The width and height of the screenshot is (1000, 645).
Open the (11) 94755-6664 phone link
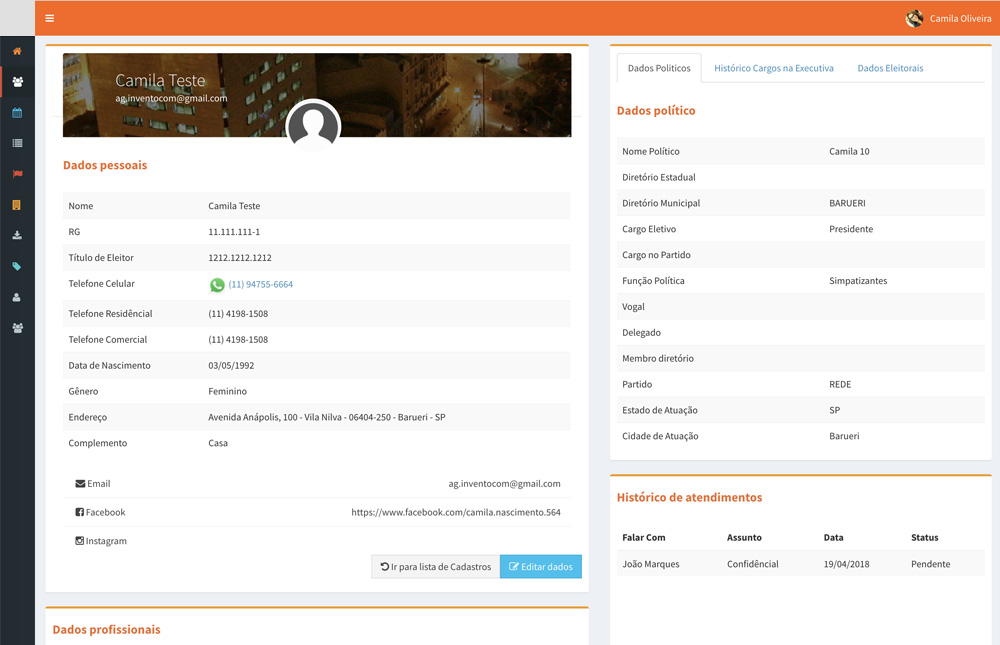coord(260,285)
